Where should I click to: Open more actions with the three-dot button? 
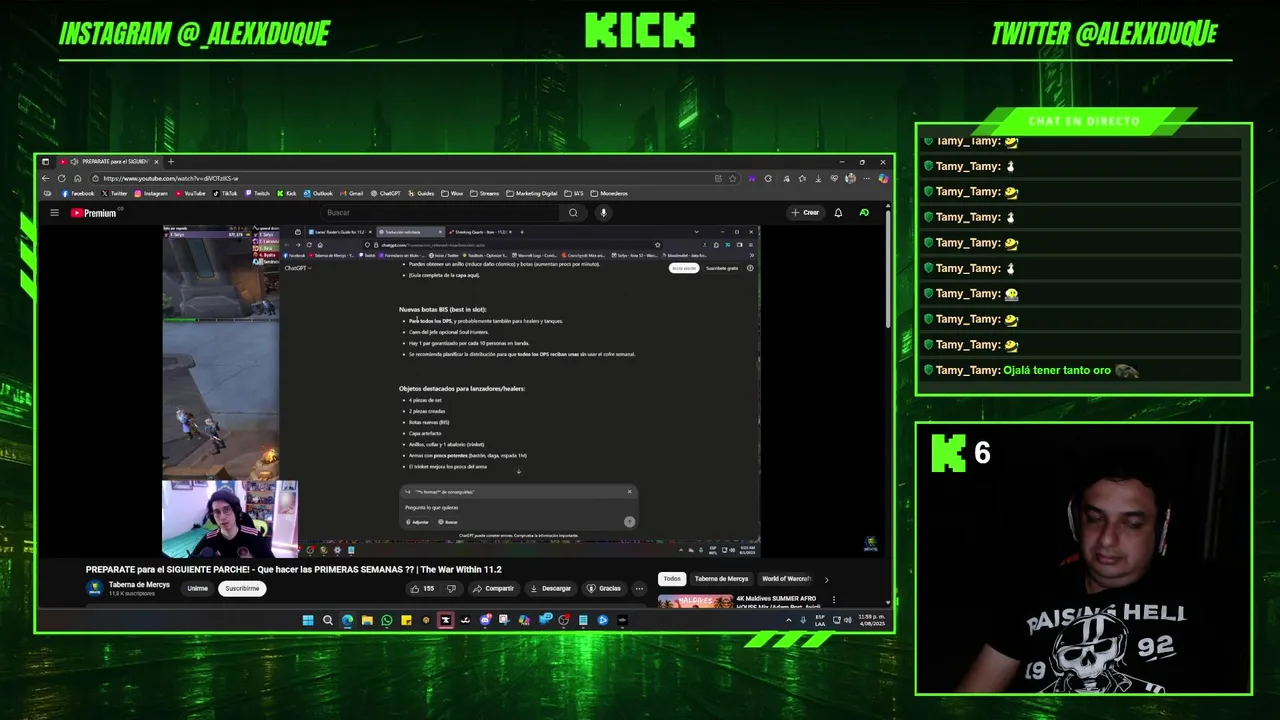pyautogui.click(x=639, y=588)
